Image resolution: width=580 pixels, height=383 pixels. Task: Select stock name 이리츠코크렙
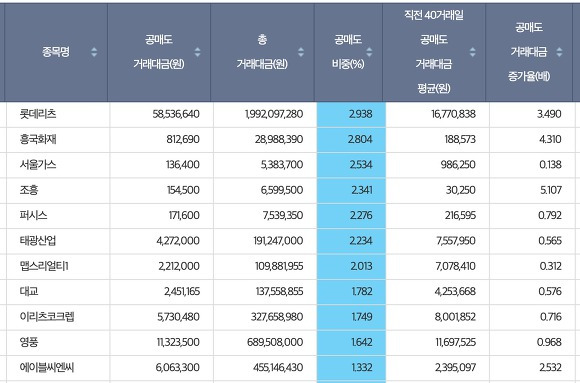[47, 317]
